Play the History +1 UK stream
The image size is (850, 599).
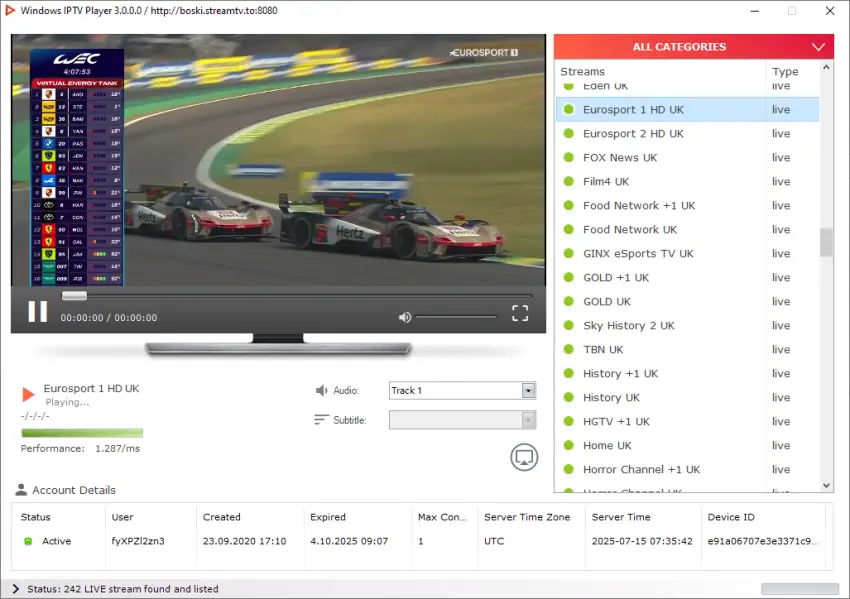(687, 373)
